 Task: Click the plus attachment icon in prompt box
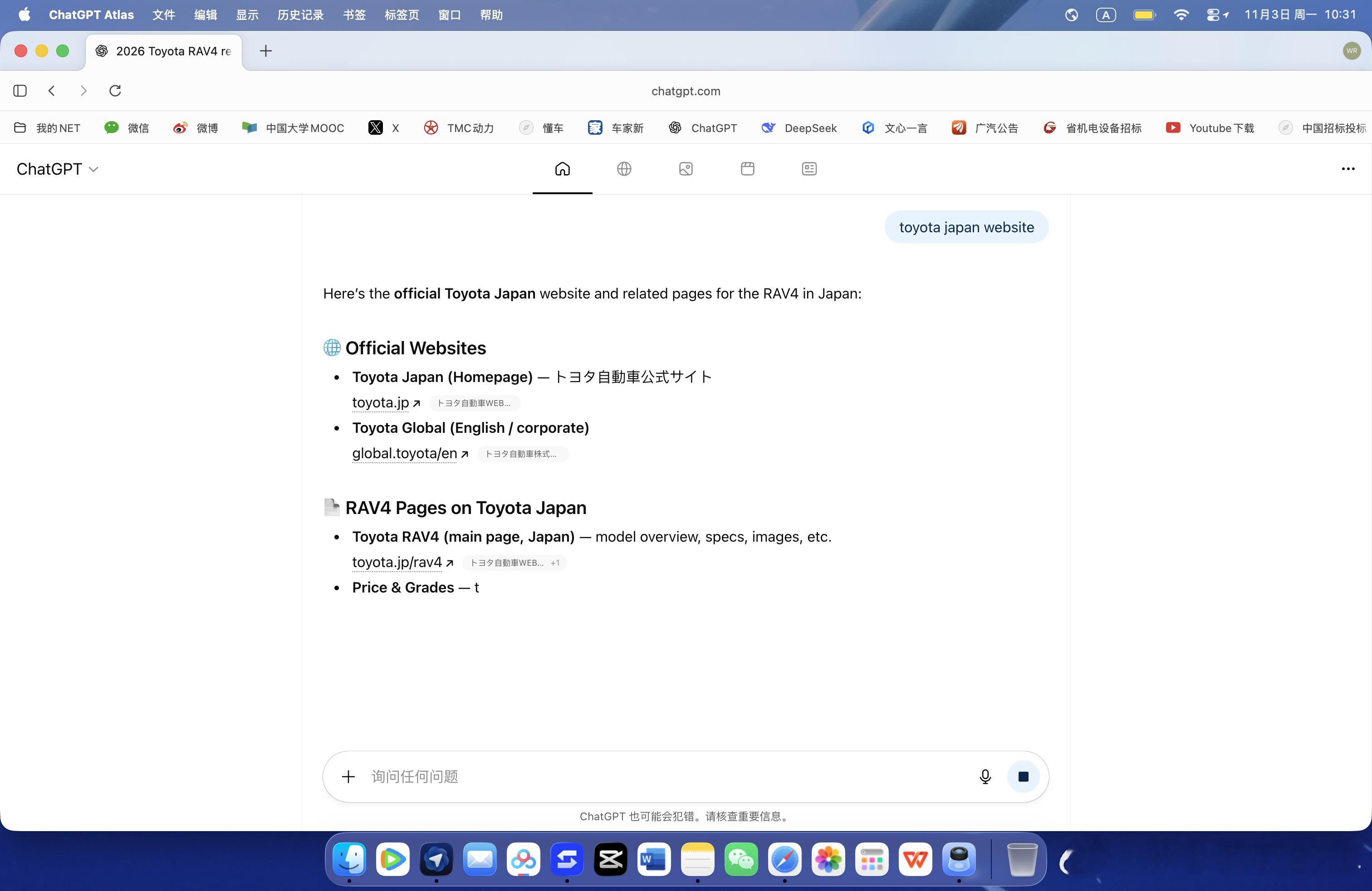tap(348, 776)
